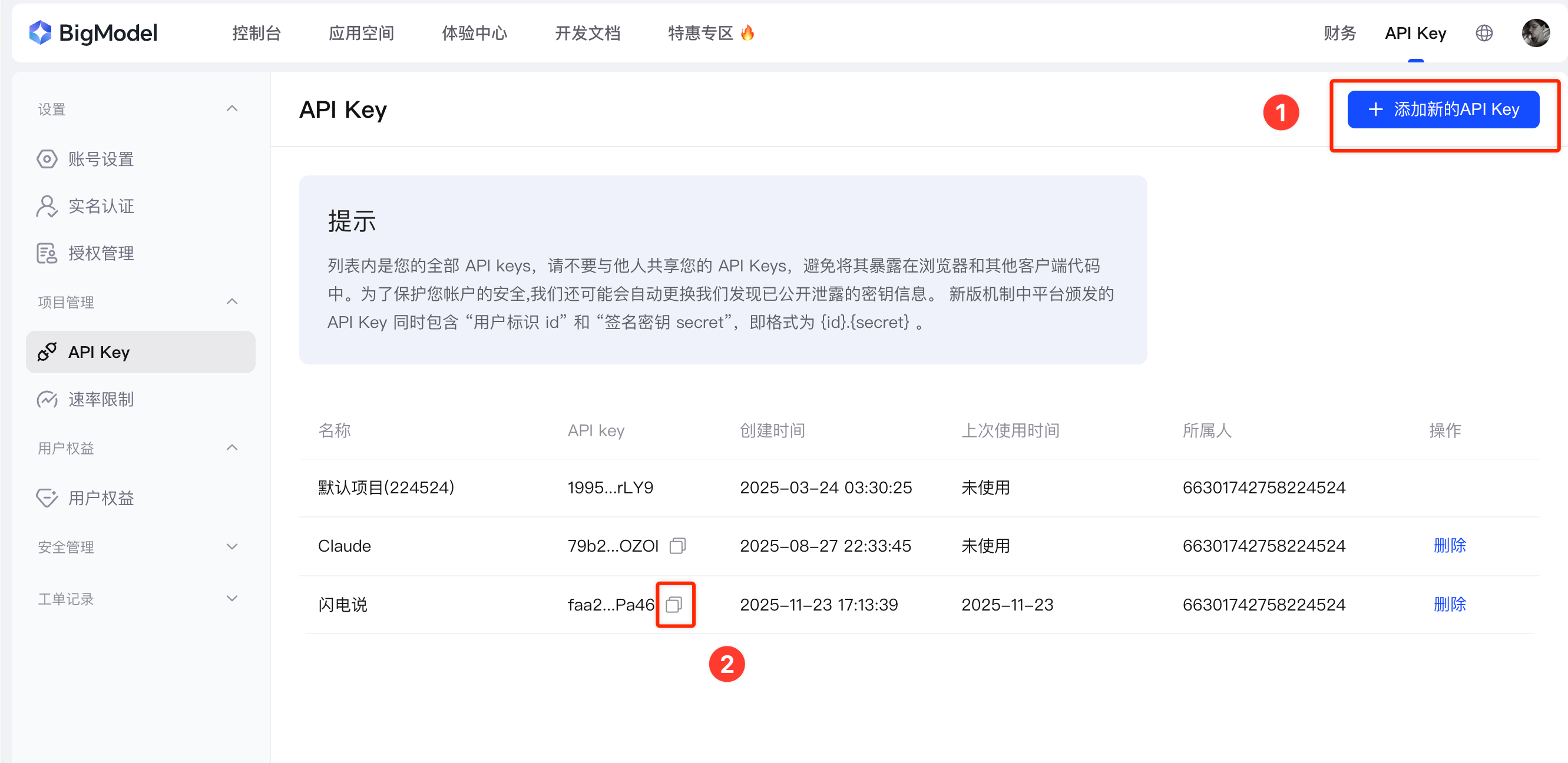Click the globe language icon
The width and height of the screenshot is (1568, 763).
[1484, 33]
